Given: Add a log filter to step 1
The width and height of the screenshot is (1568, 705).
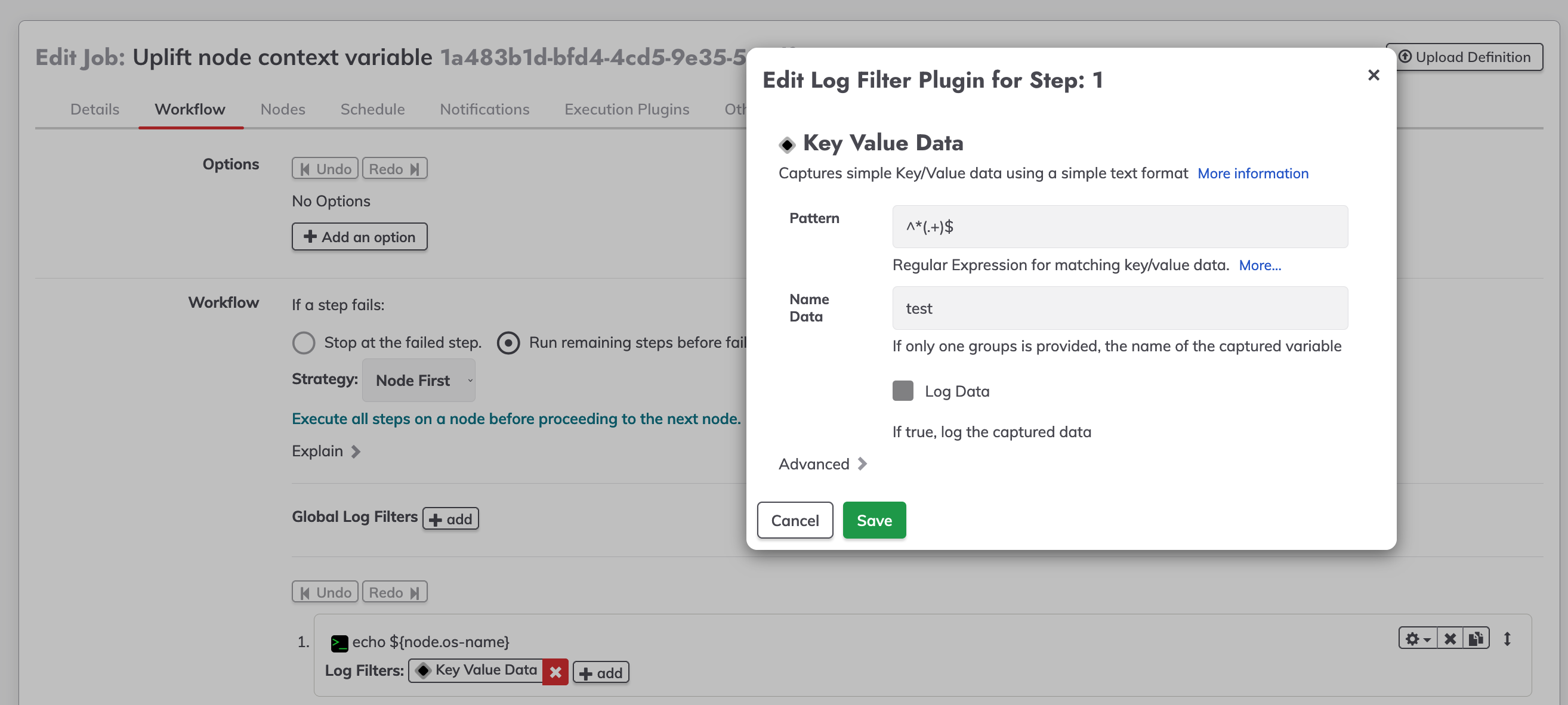Looking at the screenshot, I should 601,673.
